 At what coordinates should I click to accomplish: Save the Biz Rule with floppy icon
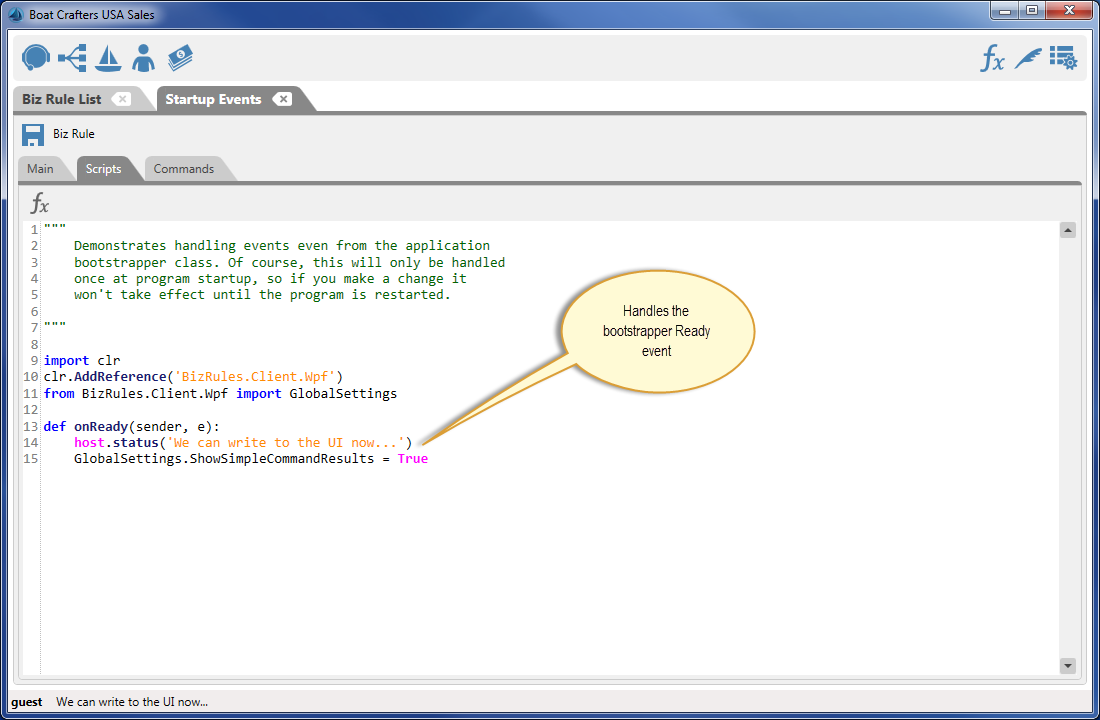point(33,134)
